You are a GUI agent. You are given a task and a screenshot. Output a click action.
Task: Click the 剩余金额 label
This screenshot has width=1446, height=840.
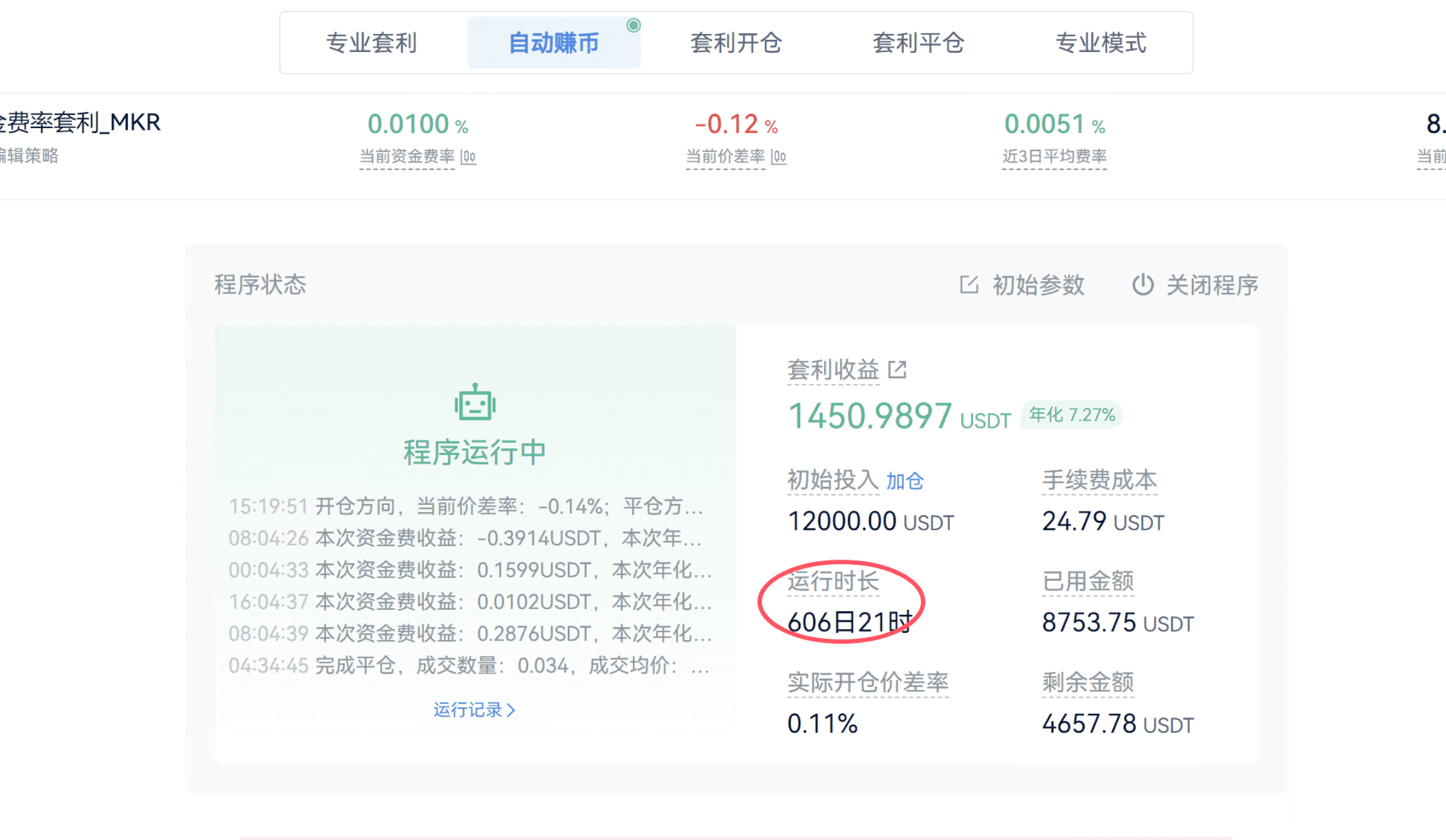pyautogui.click(x=1088, y=682)
